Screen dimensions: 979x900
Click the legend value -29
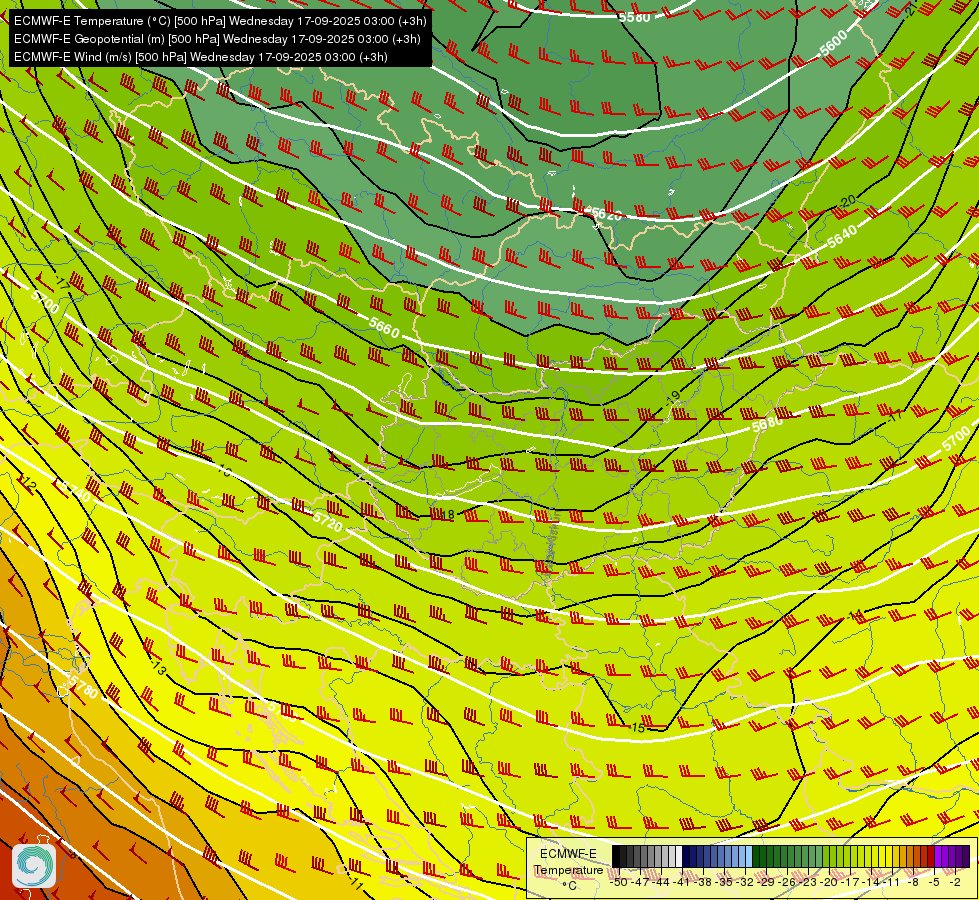(x=766, y=882)
